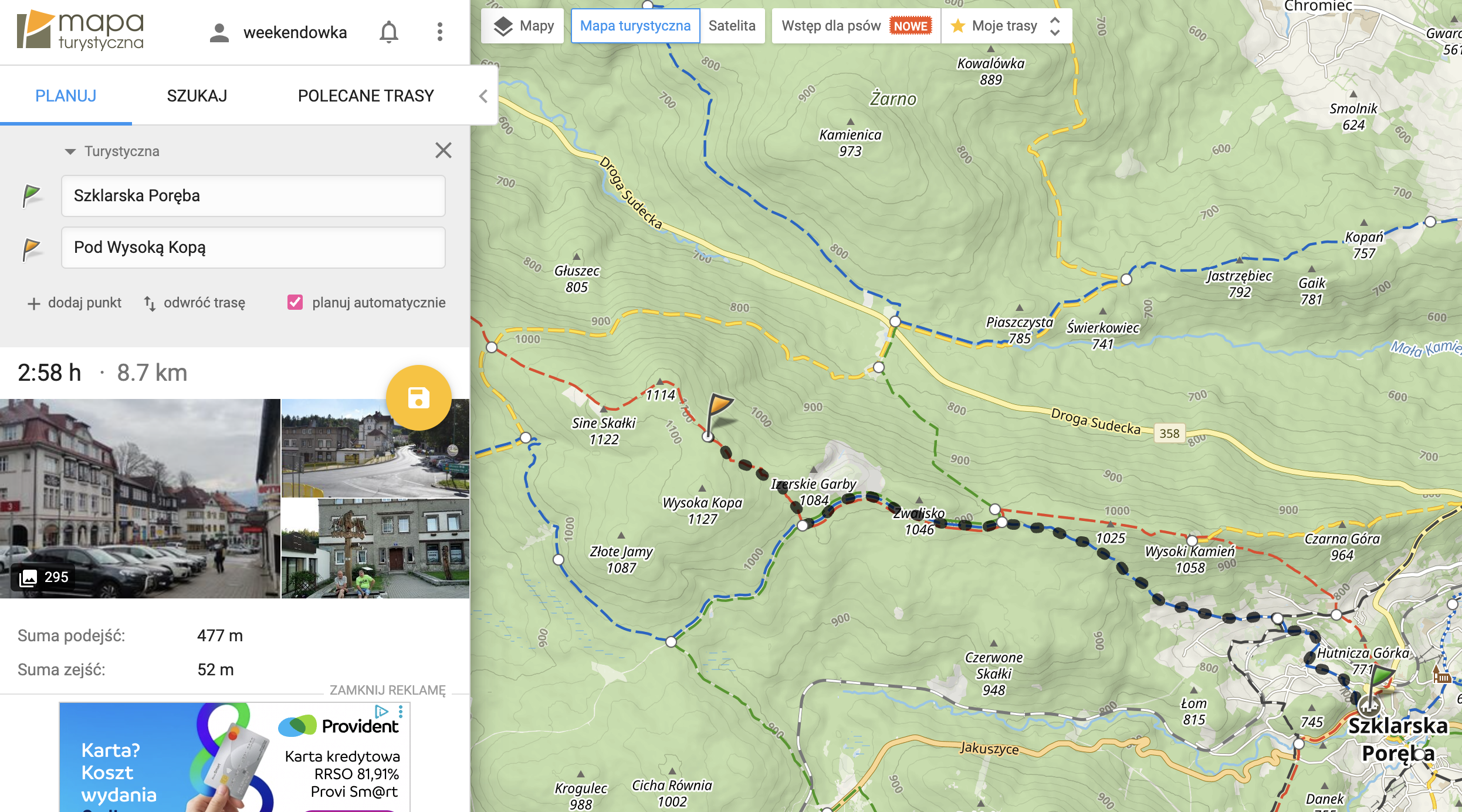Click the yellow save route button
1462x812 pixels.
[x=418, y=398]
